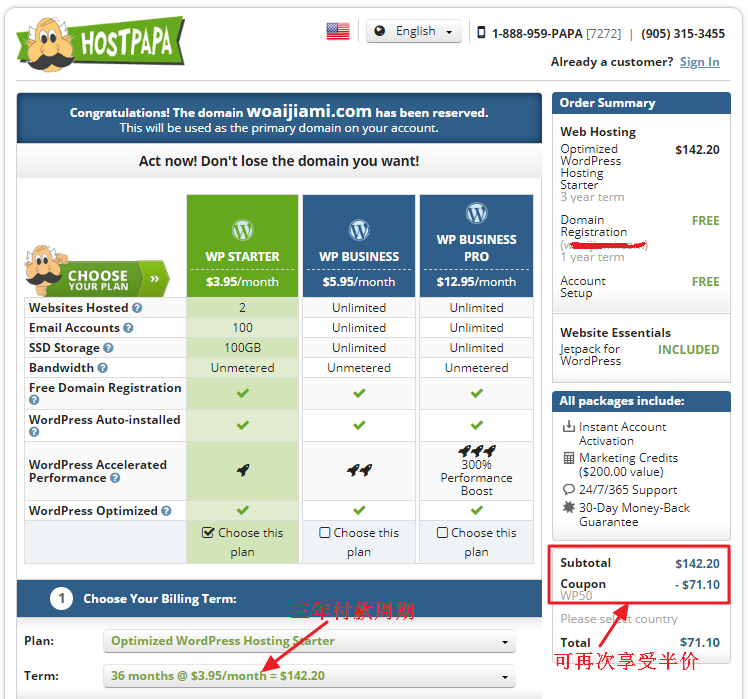Viewport: 748px width, 699px height.
Task: Open the Term dropdown showing 36 months
Action: [x=309, y=676]
